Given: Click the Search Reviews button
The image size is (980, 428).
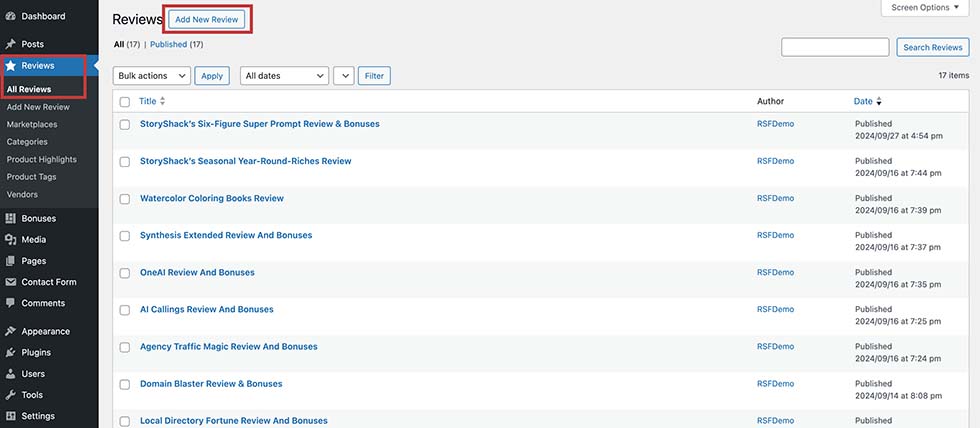Looking at the screenshot, I should [x=932, y=47].
